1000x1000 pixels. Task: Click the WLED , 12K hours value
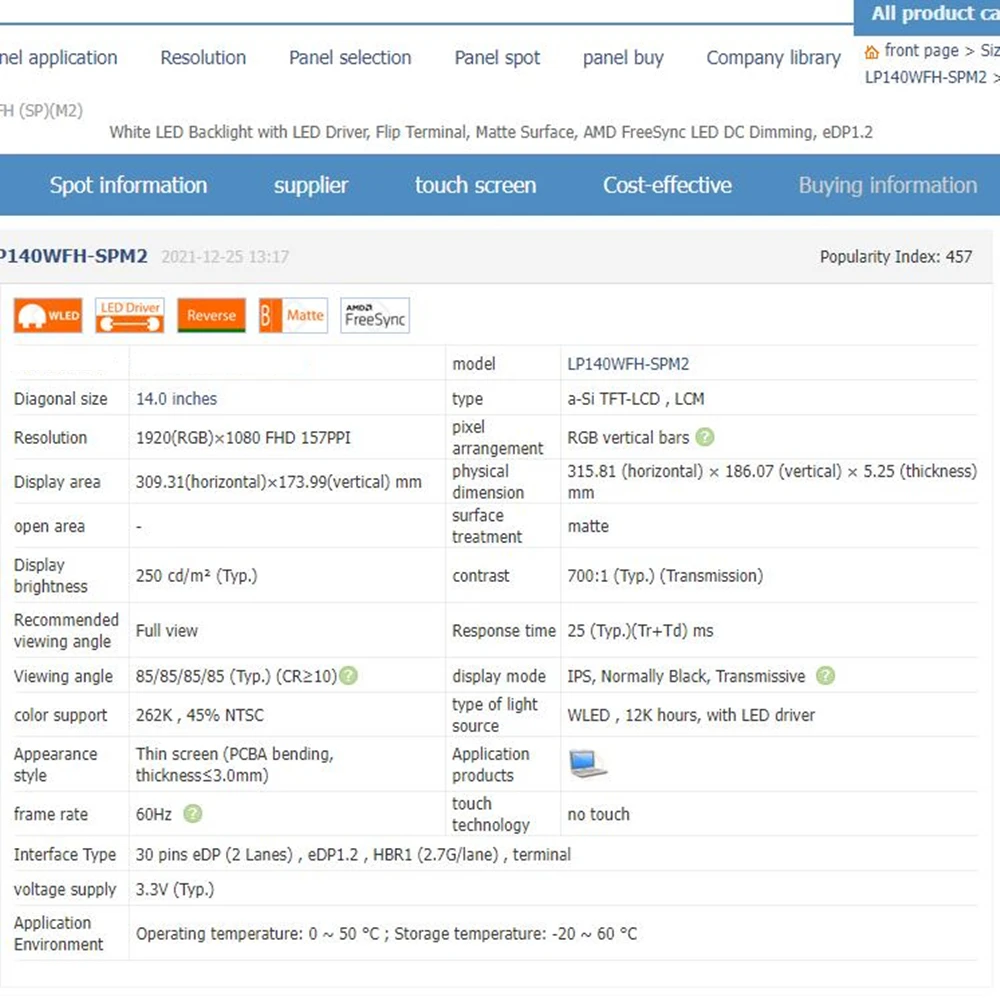pyautogui.click(x=691, y=715)
